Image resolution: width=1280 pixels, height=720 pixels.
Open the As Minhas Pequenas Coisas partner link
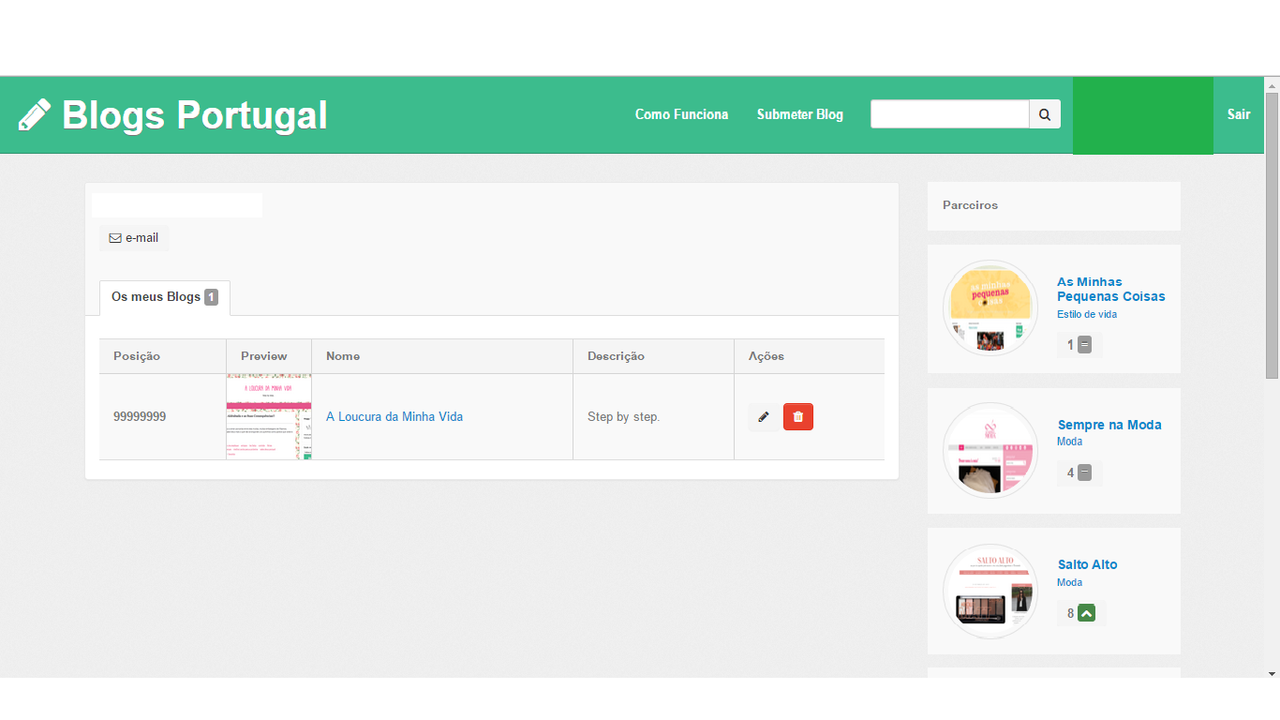[x=1110, y=289]
